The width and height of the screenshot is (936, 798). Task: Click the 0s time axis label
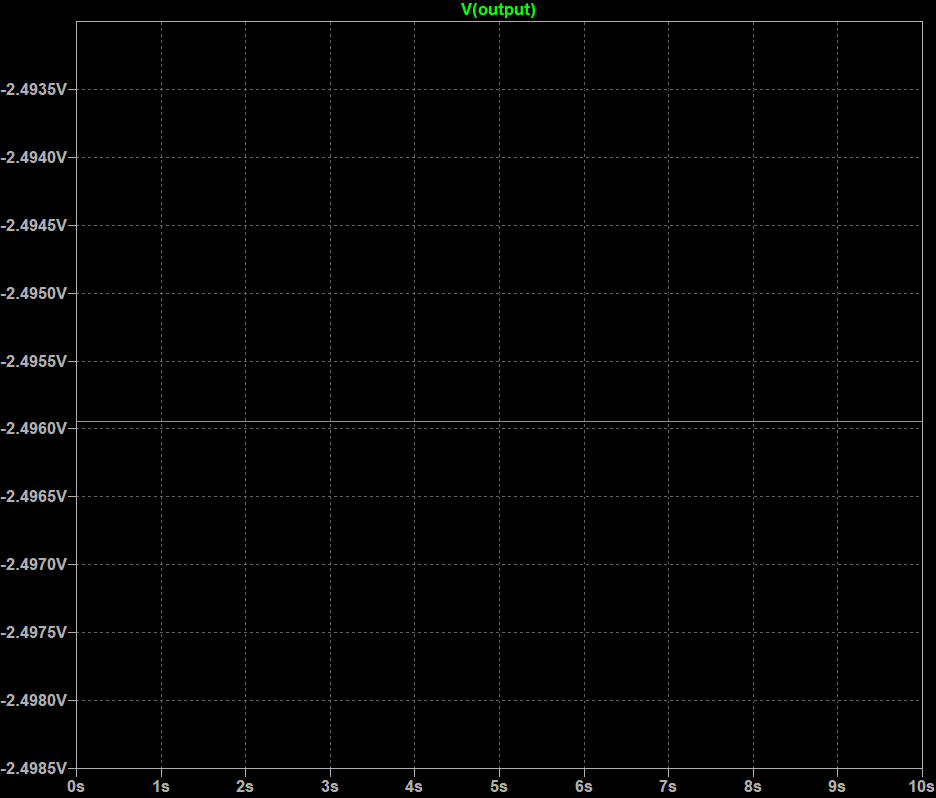tap(76, 786)
